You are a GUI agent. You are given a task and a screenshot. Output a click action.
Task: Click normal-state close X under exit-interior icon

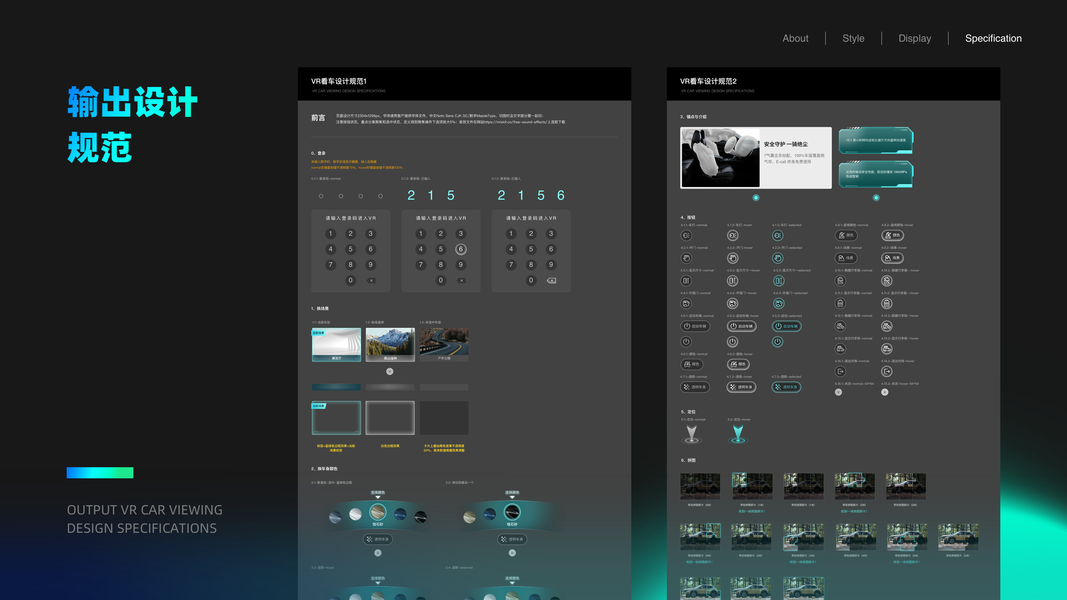tap(838, 392)
